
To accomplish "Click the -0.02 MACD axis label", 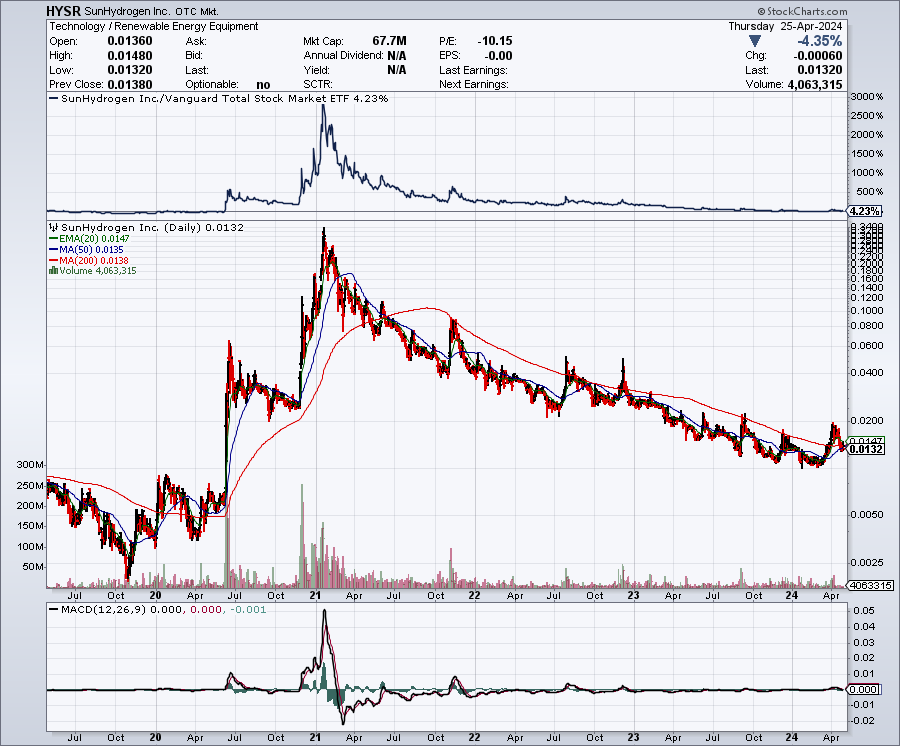I will 863,721.
